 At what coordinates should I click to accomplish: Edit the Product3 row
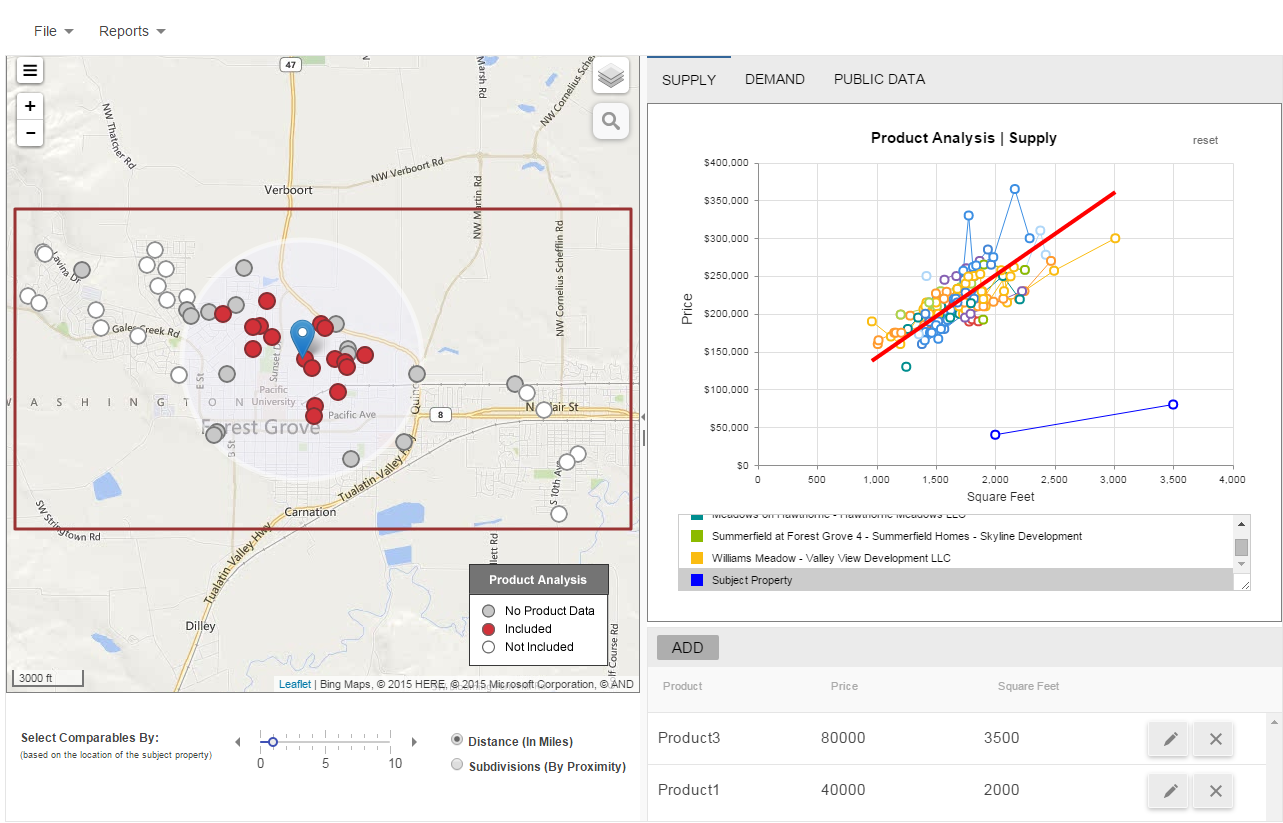[x=1170, y=739]
